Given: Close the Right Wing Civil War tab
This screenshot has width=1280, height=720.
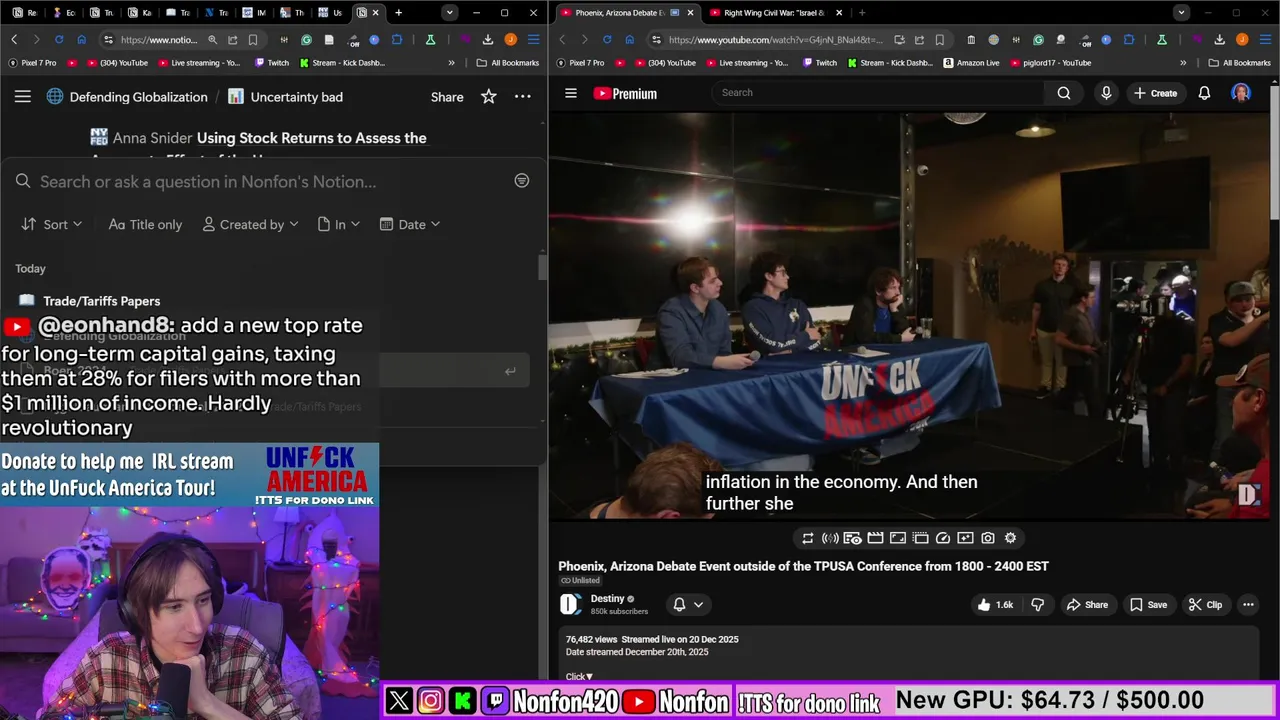Looking at the screenshot, I should click(839, 12).
